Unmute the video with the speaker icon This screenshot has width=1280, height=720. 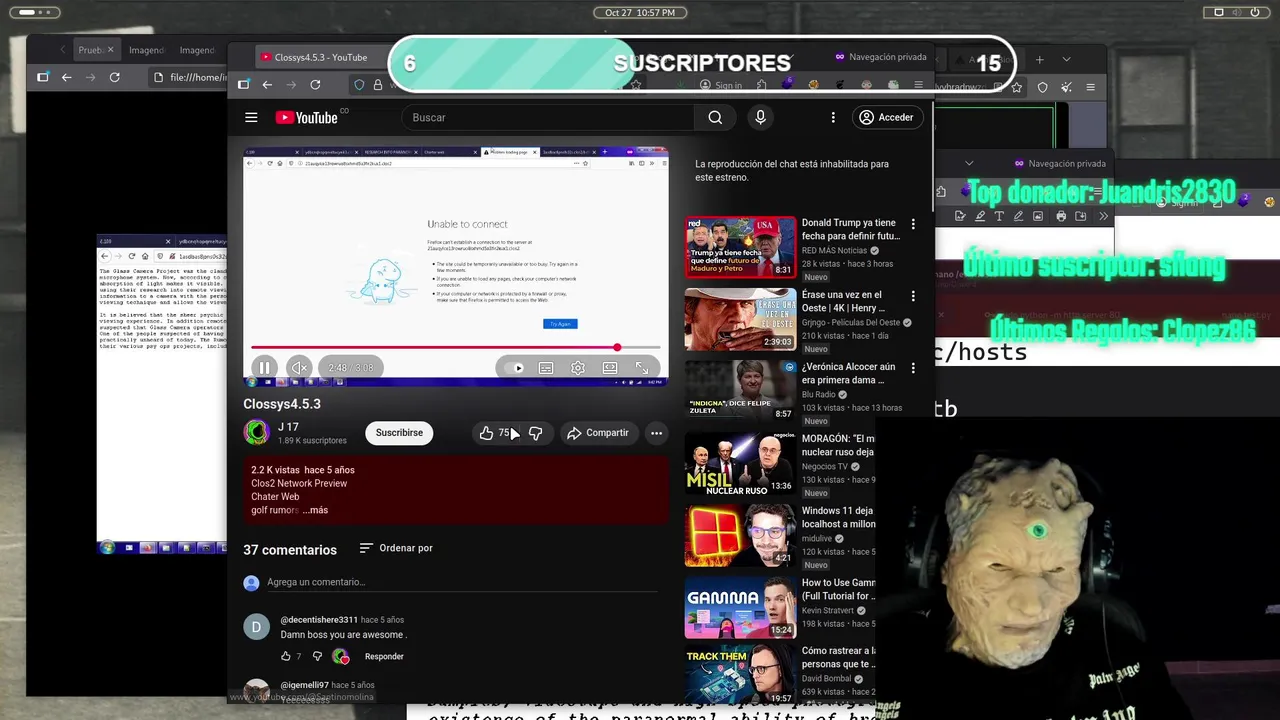298,368
